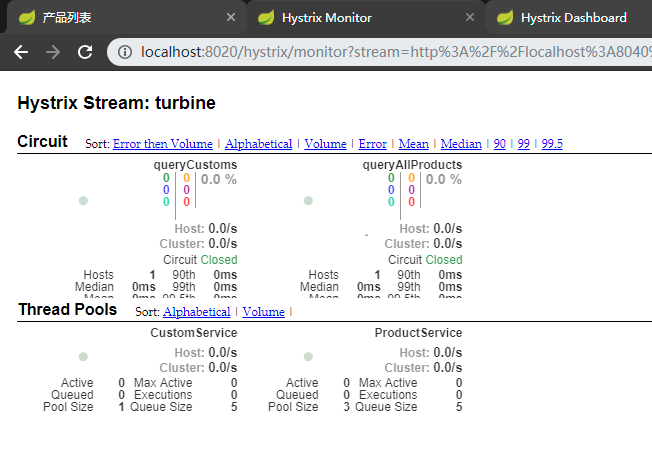
Task: Close the Hystrix Monitor tab
Action: [x=471, y=18]
